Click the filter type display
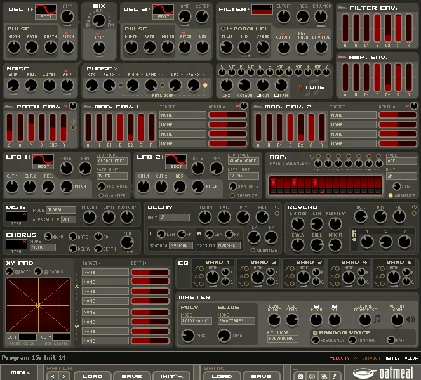The height and width of the screenshot is (380, 421). tap(262, 9)
